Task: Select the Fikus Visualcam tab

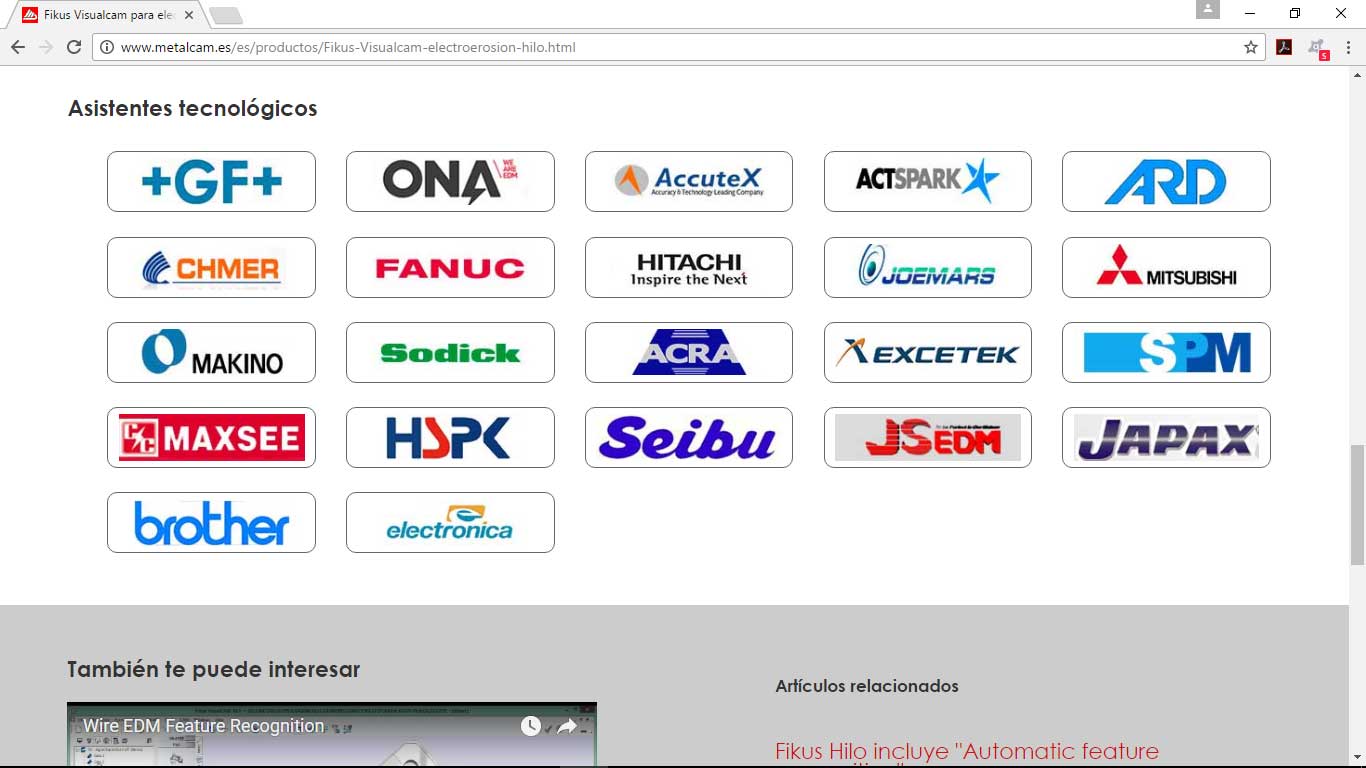Action: click(108, 15)
